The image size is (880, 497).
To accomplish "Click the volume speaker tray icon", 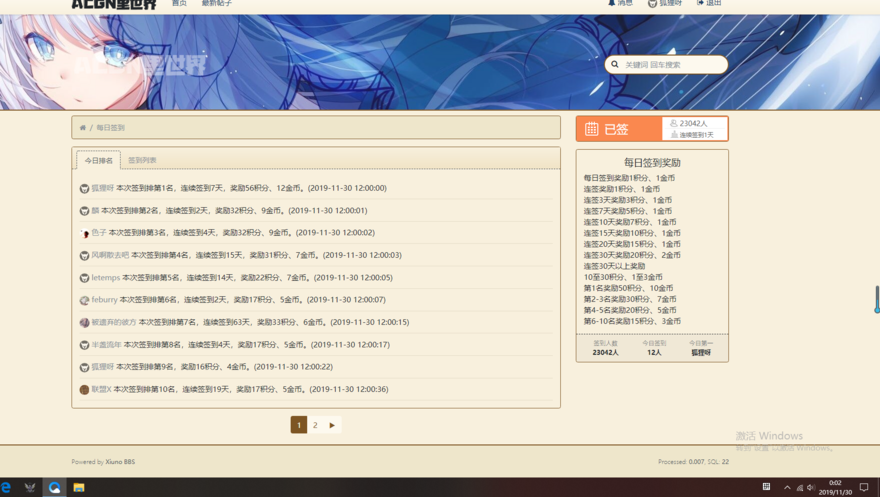I will point(810,487).
